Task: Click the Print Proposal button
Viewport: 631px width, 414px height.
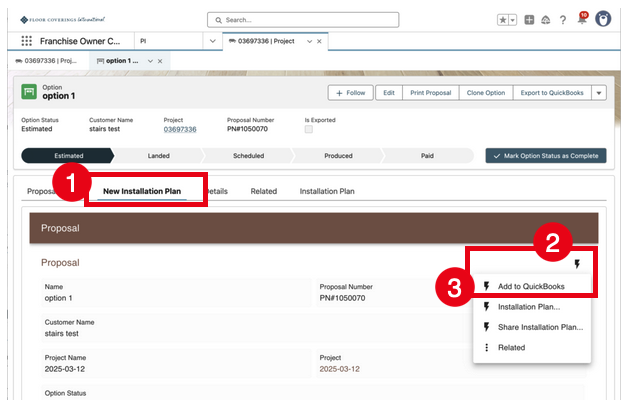Action: (x=429, y=92)
